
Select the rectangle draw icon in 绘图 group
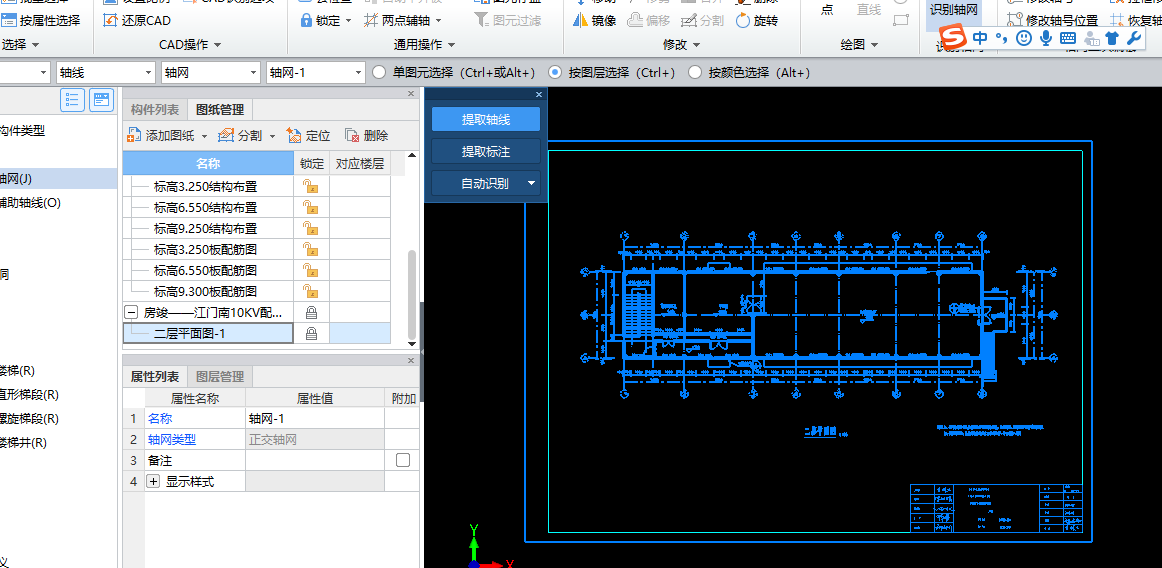(901, 21)
